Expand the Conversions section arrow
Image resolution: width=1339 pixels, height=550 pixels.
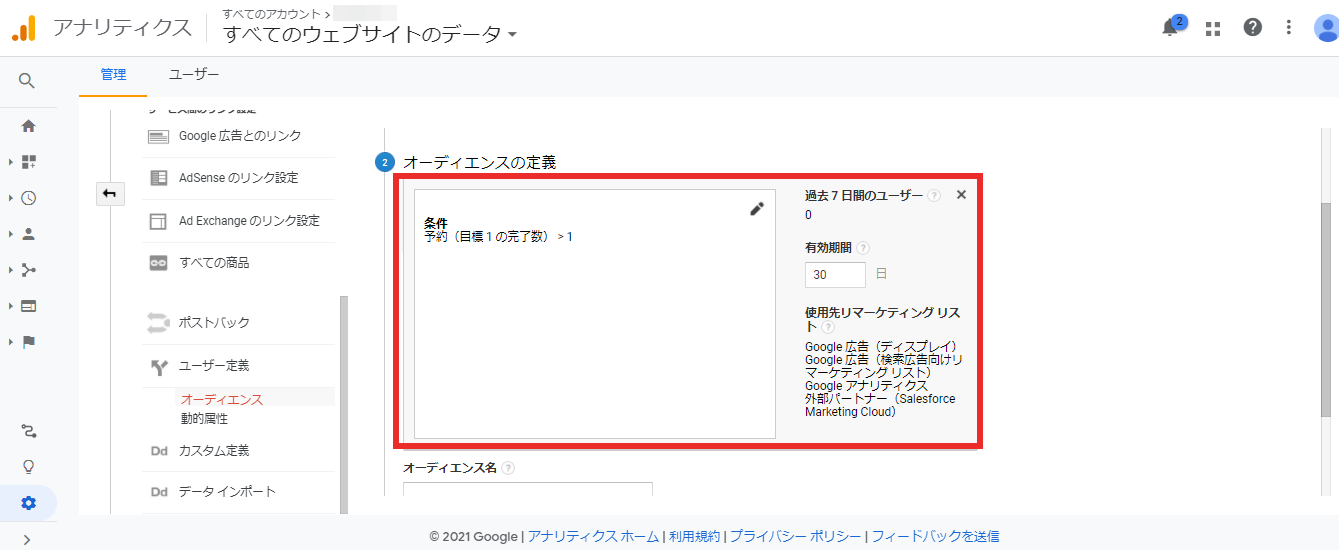point(11,342)
